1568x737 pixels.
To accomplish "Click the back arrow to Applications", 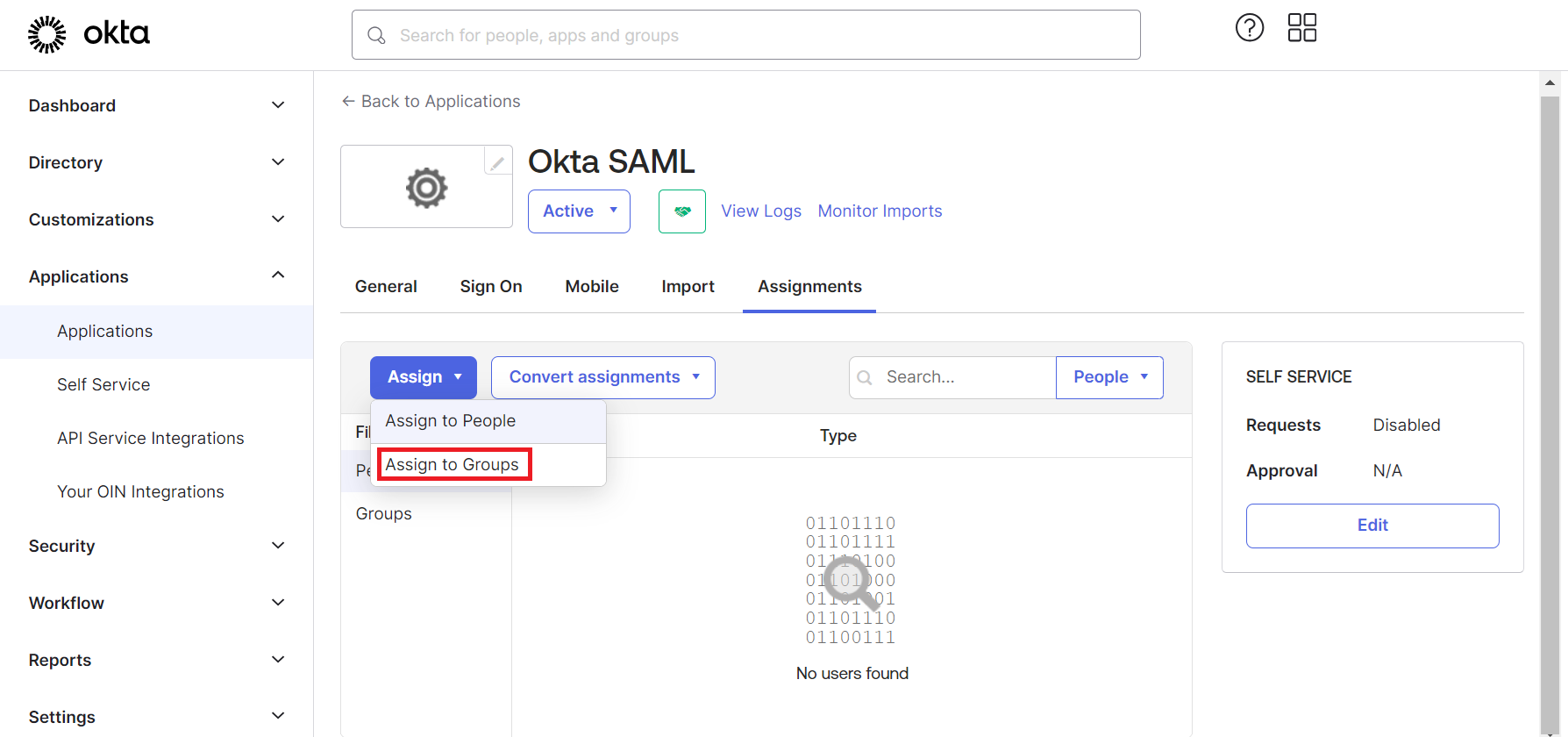I will coord(348,102).
